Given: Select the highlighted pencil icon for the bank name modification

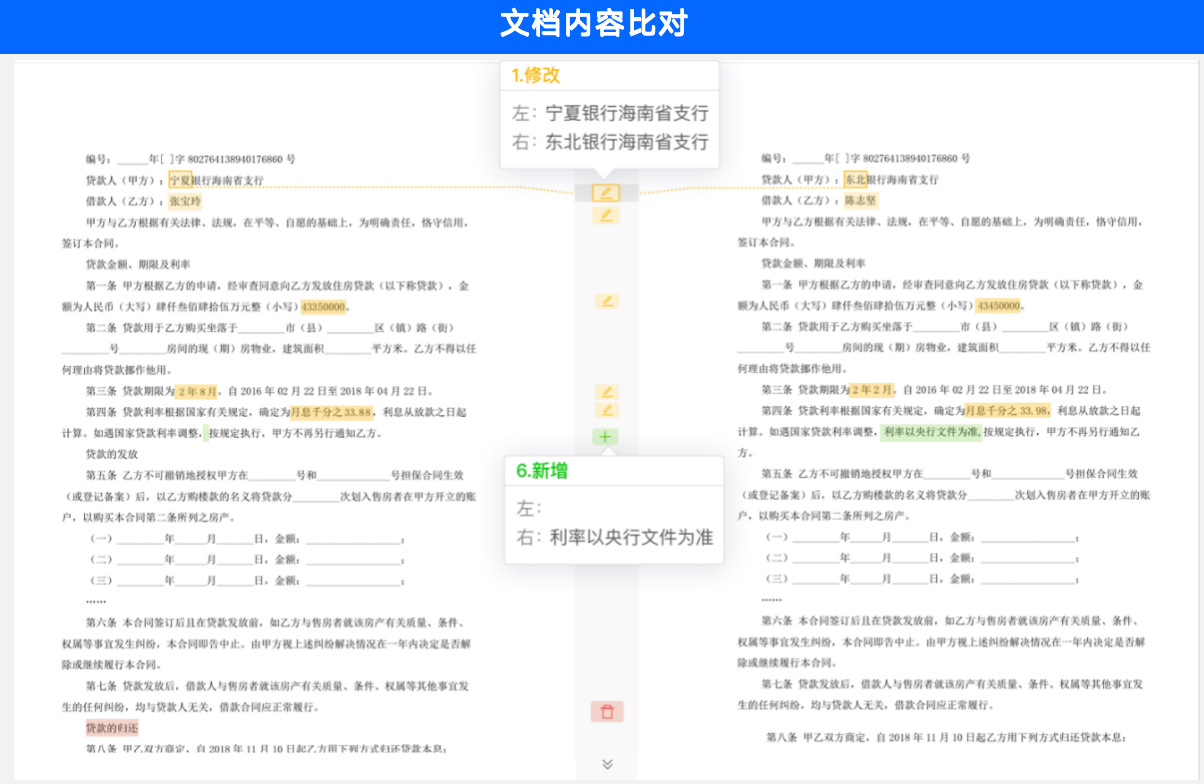Looking at the screenshot, I should tap(605, 192).
